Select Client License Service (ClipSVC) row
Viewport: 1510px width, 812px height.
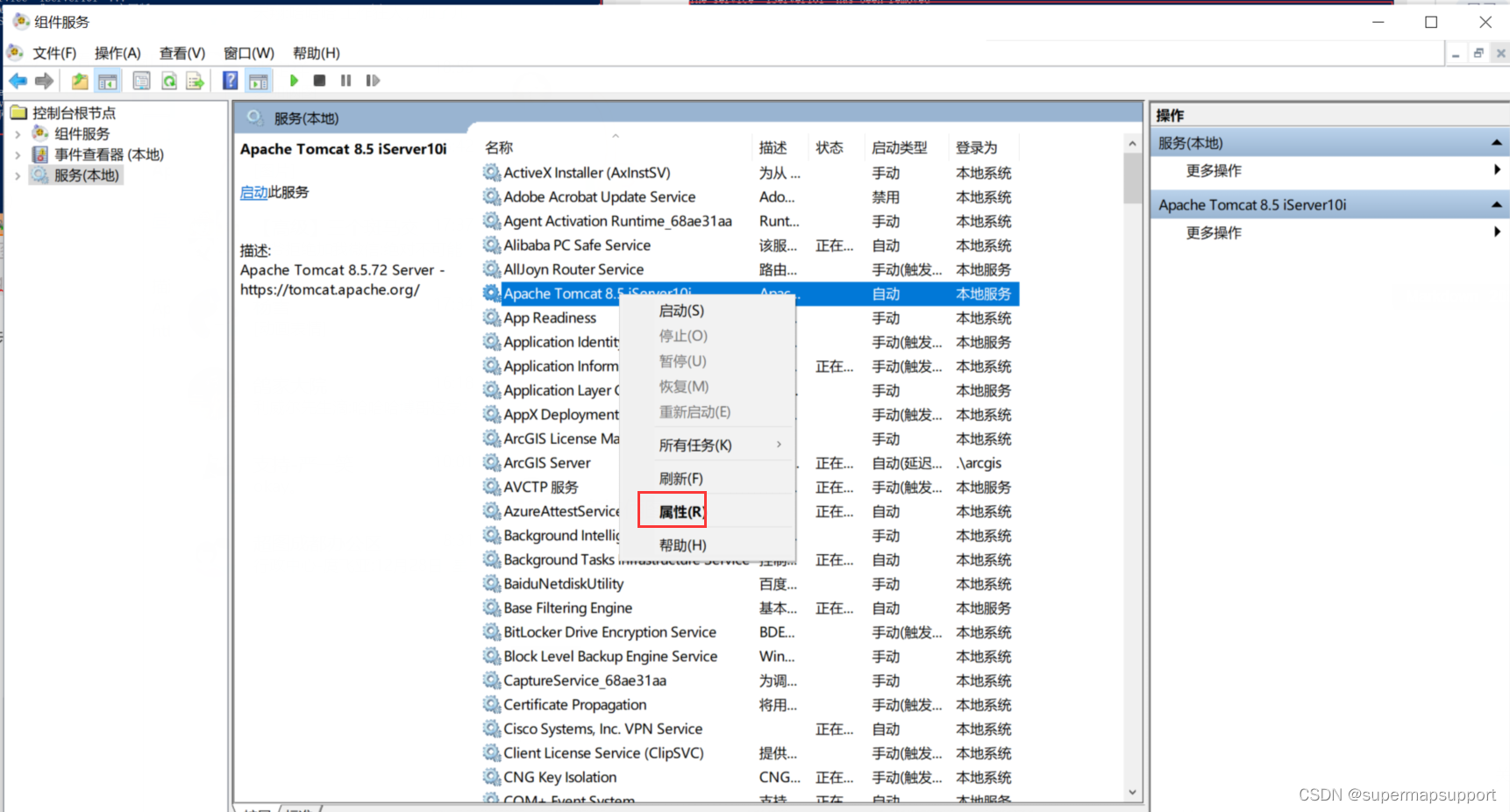click(x=750, y=753)
